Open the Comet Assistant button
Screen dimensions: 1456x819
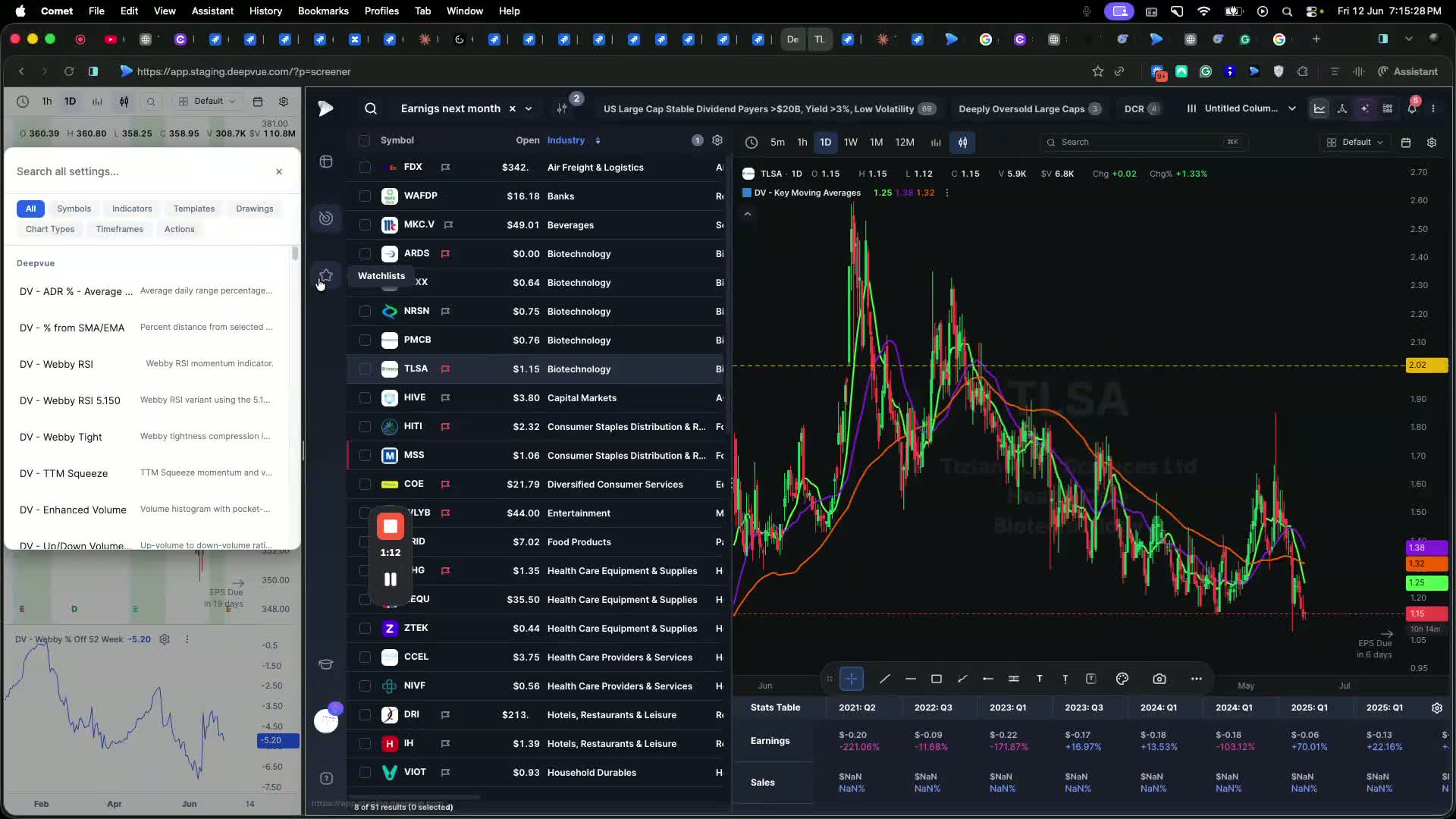tap(1408, 71)
